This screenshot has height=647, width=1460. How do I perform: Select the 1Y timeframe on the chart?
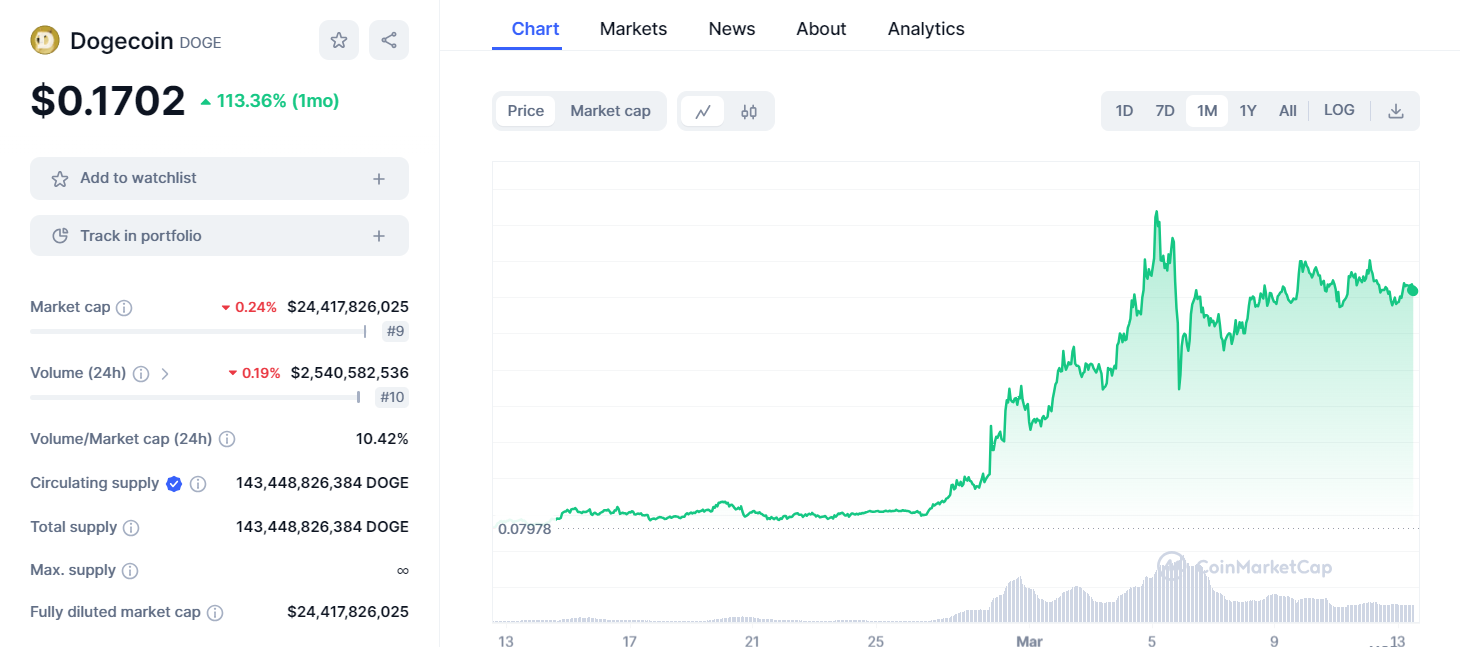(x=1247, y=110)
